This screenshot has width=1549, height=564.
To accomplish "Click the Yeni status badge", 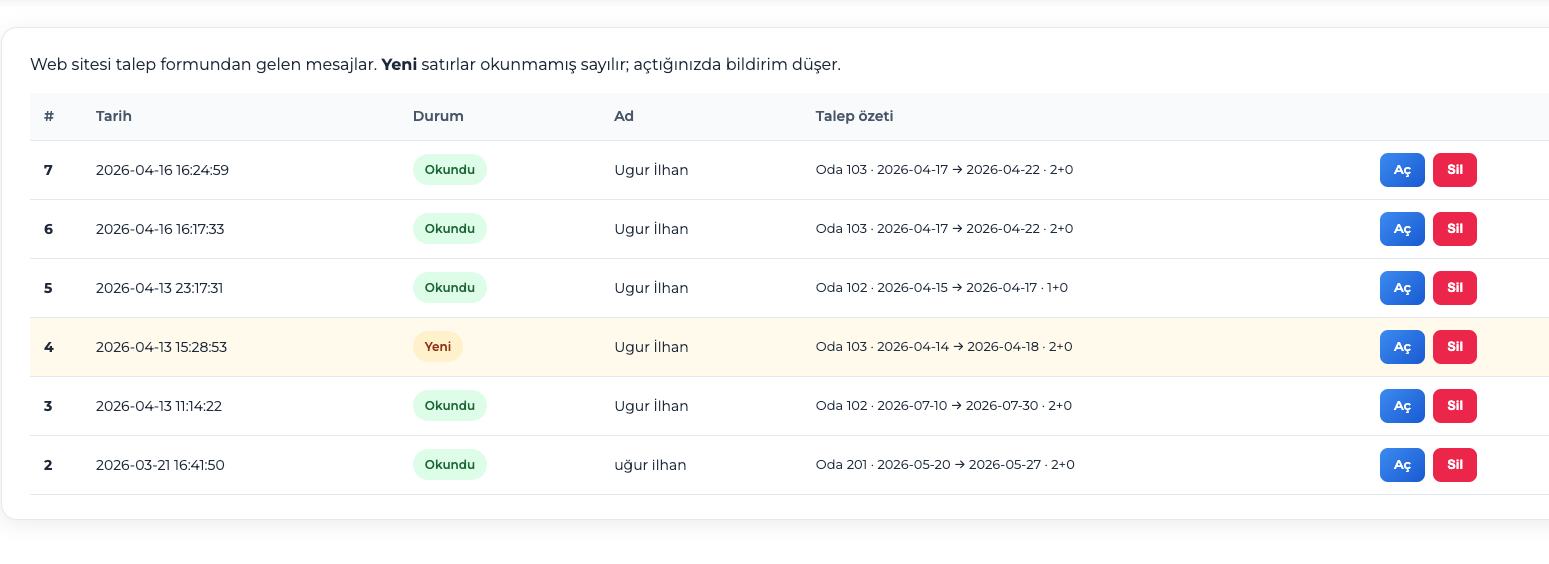I will 437,347.
